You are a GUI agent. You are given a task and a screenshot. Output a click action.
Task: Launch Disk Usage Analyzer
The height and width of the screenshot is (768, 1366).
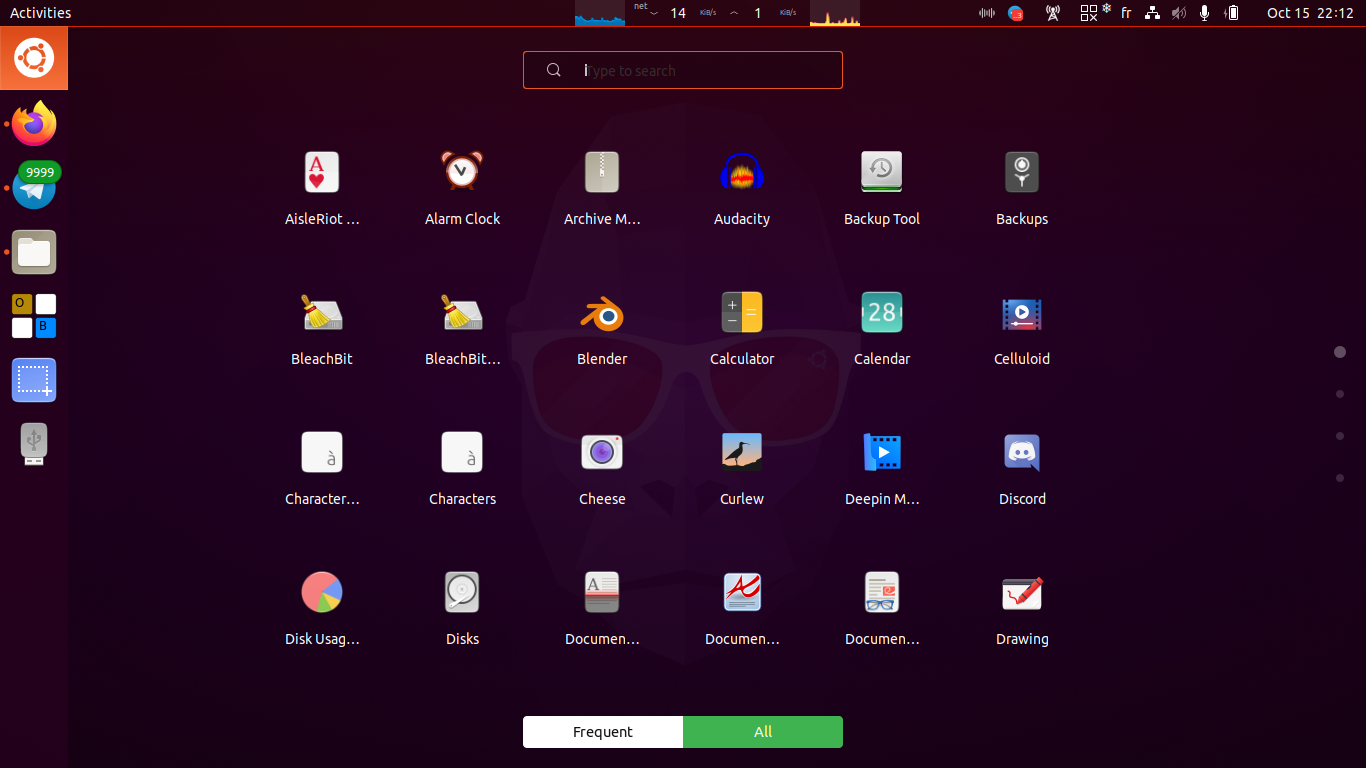[x=322, y=608]
